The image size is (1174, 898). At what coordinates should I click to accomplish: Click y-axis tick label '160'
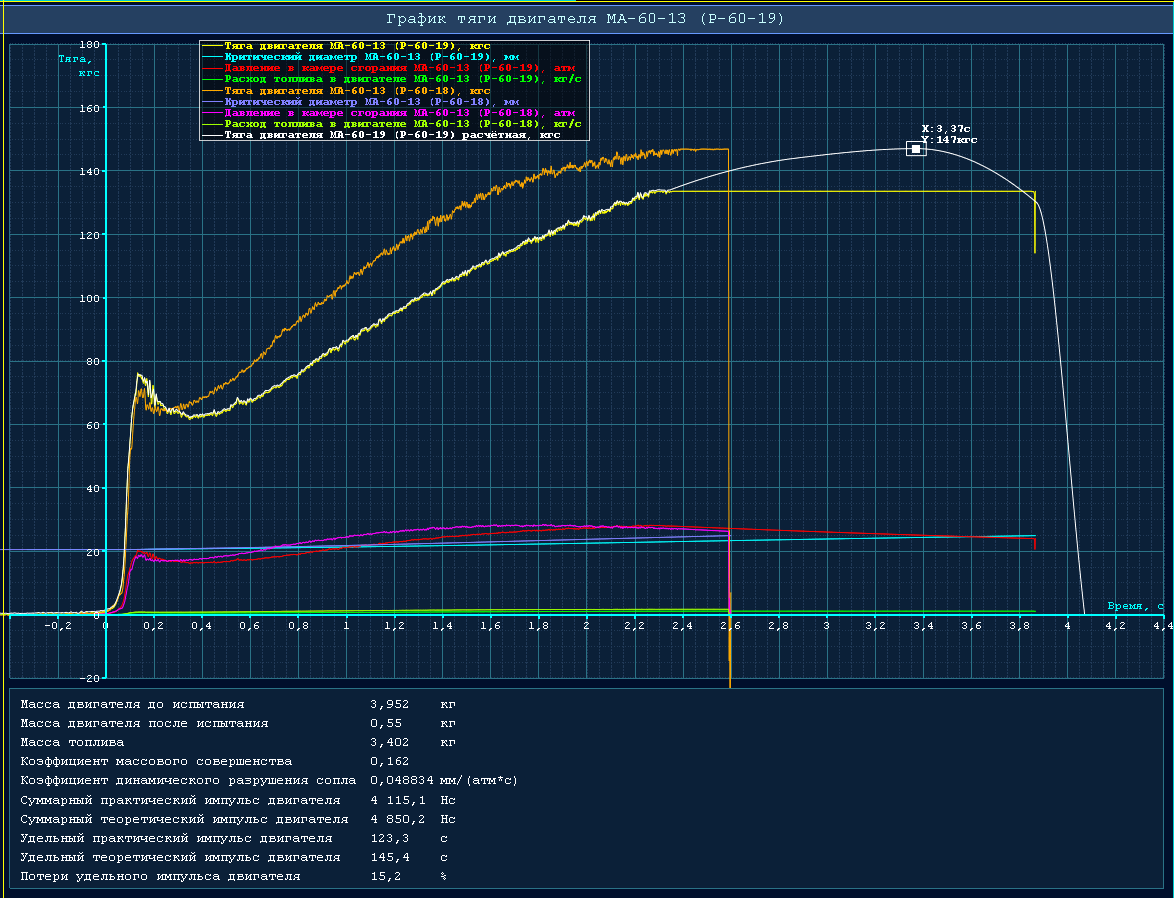(89, 109)
